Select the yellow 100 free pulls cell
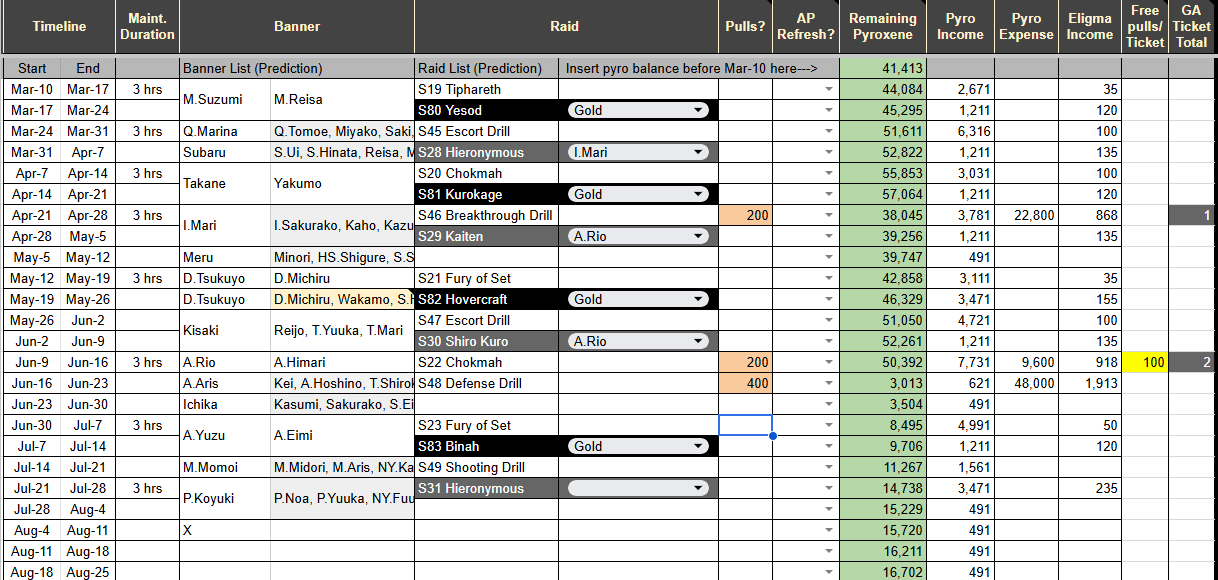Viewport: 1218px width, 580px height. pos(1145,362)
